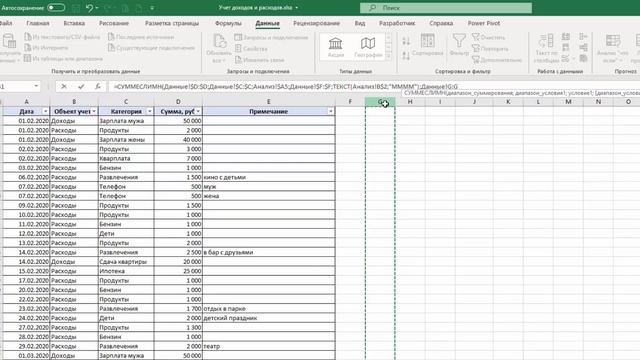640x360 pixels.
Task: Open the Рецензирование tab
Action: coord(316,23)
